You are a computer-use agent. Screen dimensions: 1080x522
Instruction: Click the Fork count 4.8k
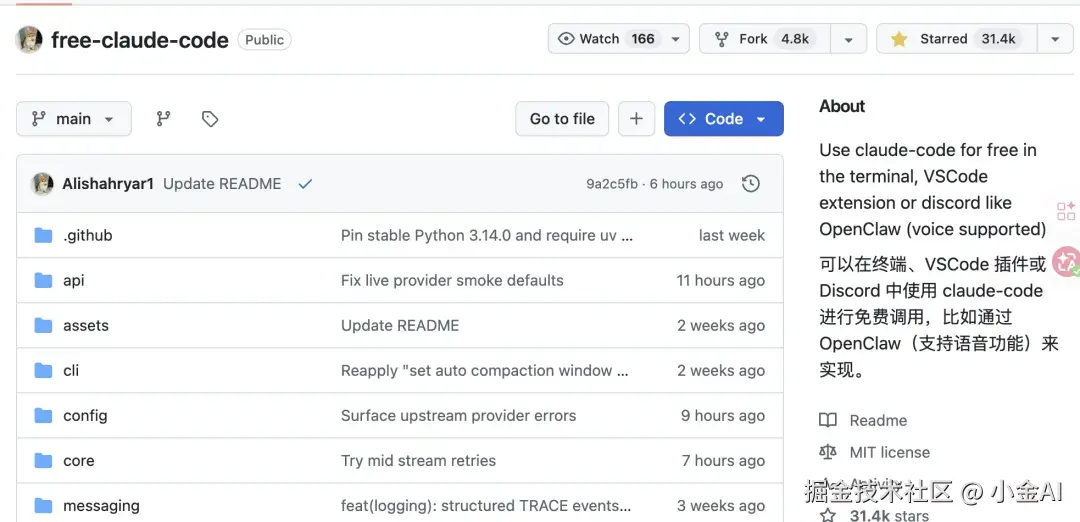coord(795,39)
